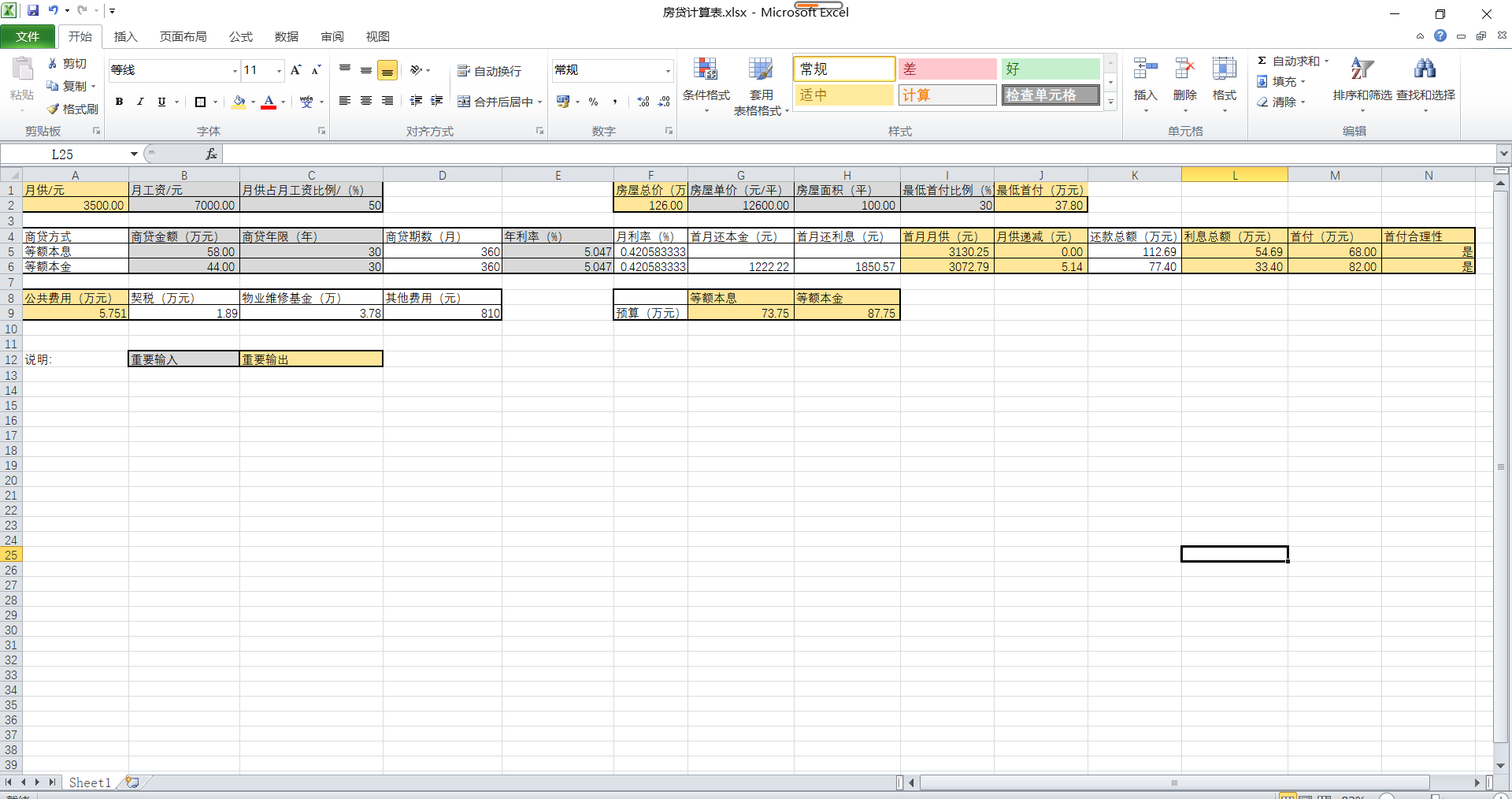Viewport: 1512px width, 799px height.
Task: Click decrease decimal places icon
Action: (x=664, y=102)
